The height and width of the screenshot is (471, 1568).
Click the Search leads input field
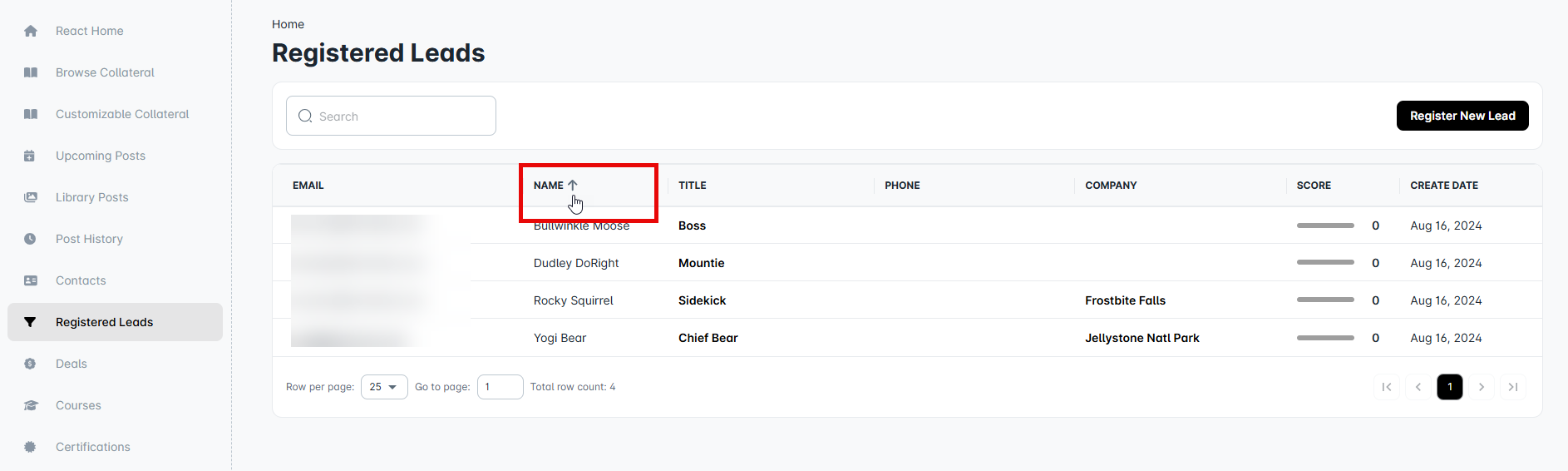[x=401, y=117]
